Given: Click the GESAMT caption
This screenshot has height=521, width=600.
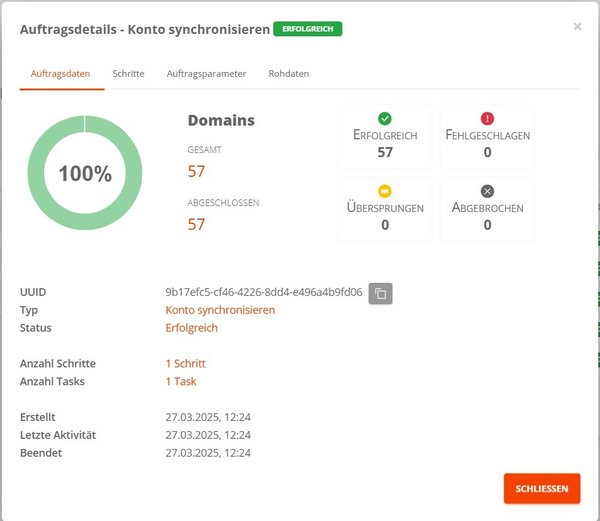Looking at the screenshot, I should [204, 150].
